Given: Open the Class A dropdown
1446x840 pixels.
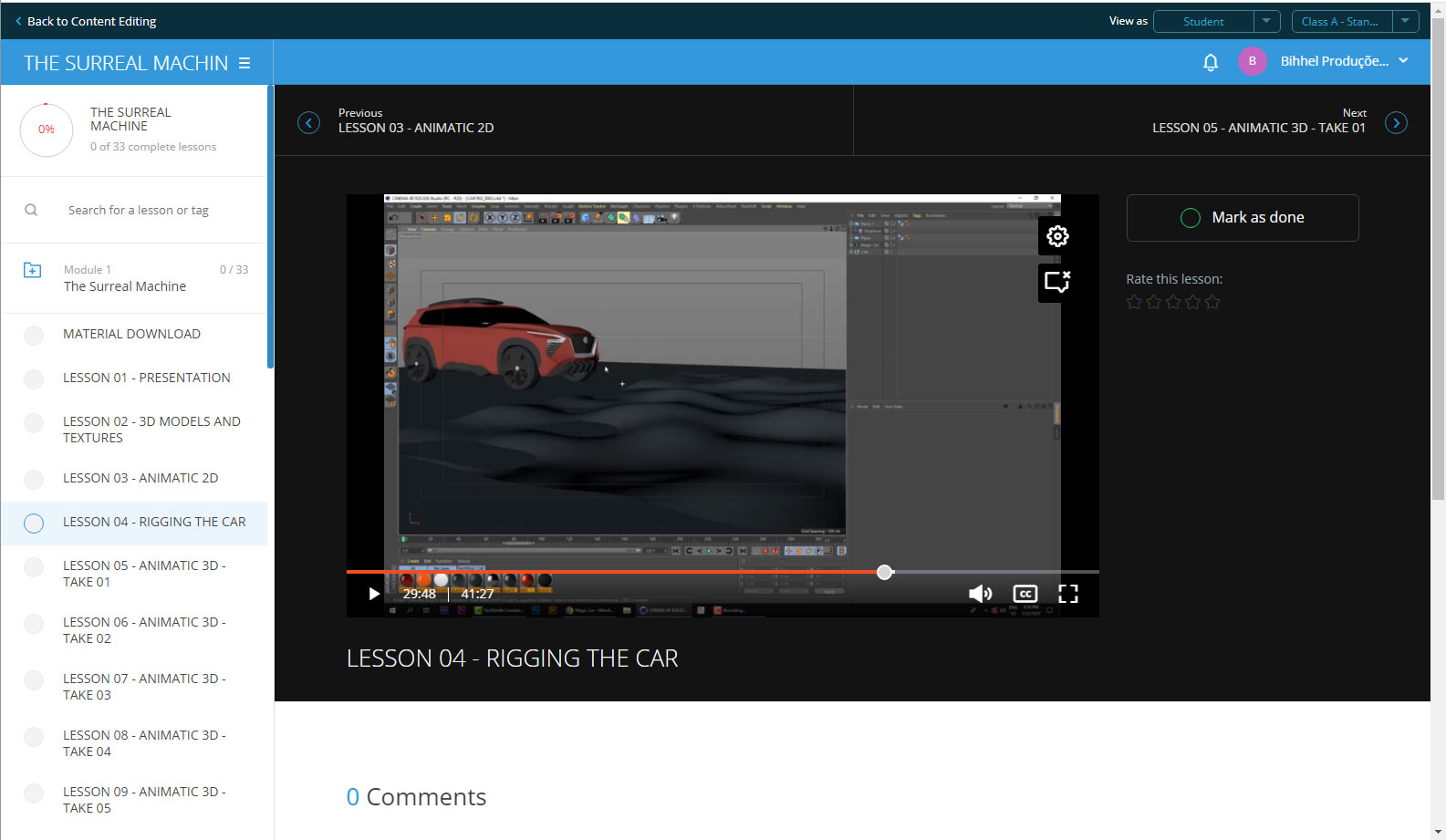Looking at the screenshot, I should [1405, 21].
